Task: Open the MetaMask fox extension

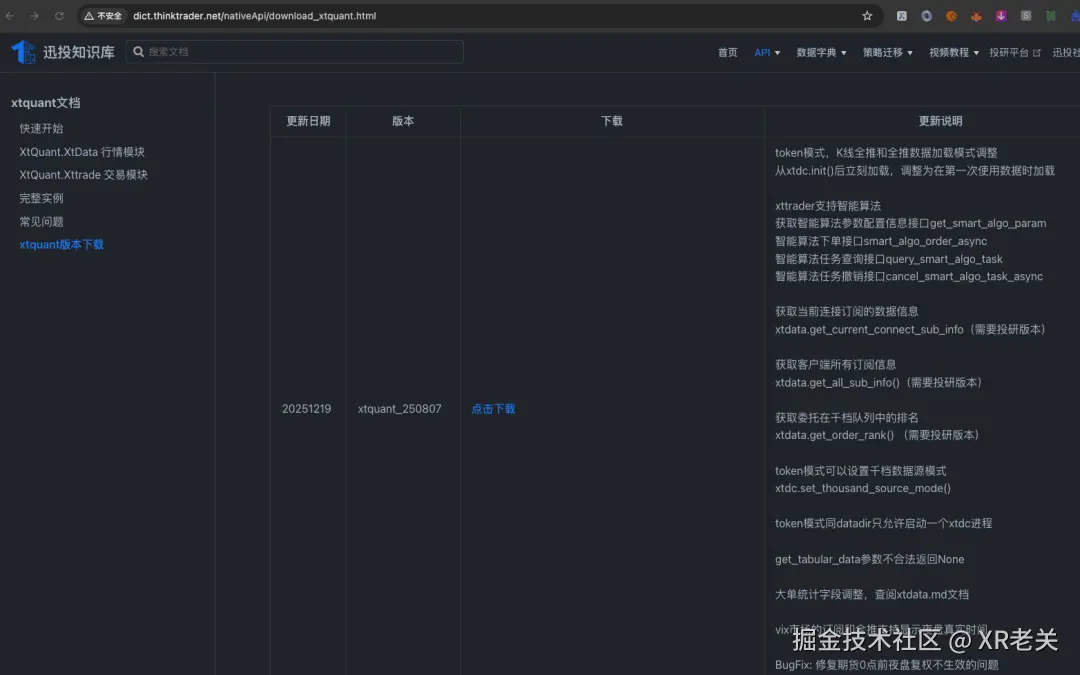Action: (x=976, y=16)
